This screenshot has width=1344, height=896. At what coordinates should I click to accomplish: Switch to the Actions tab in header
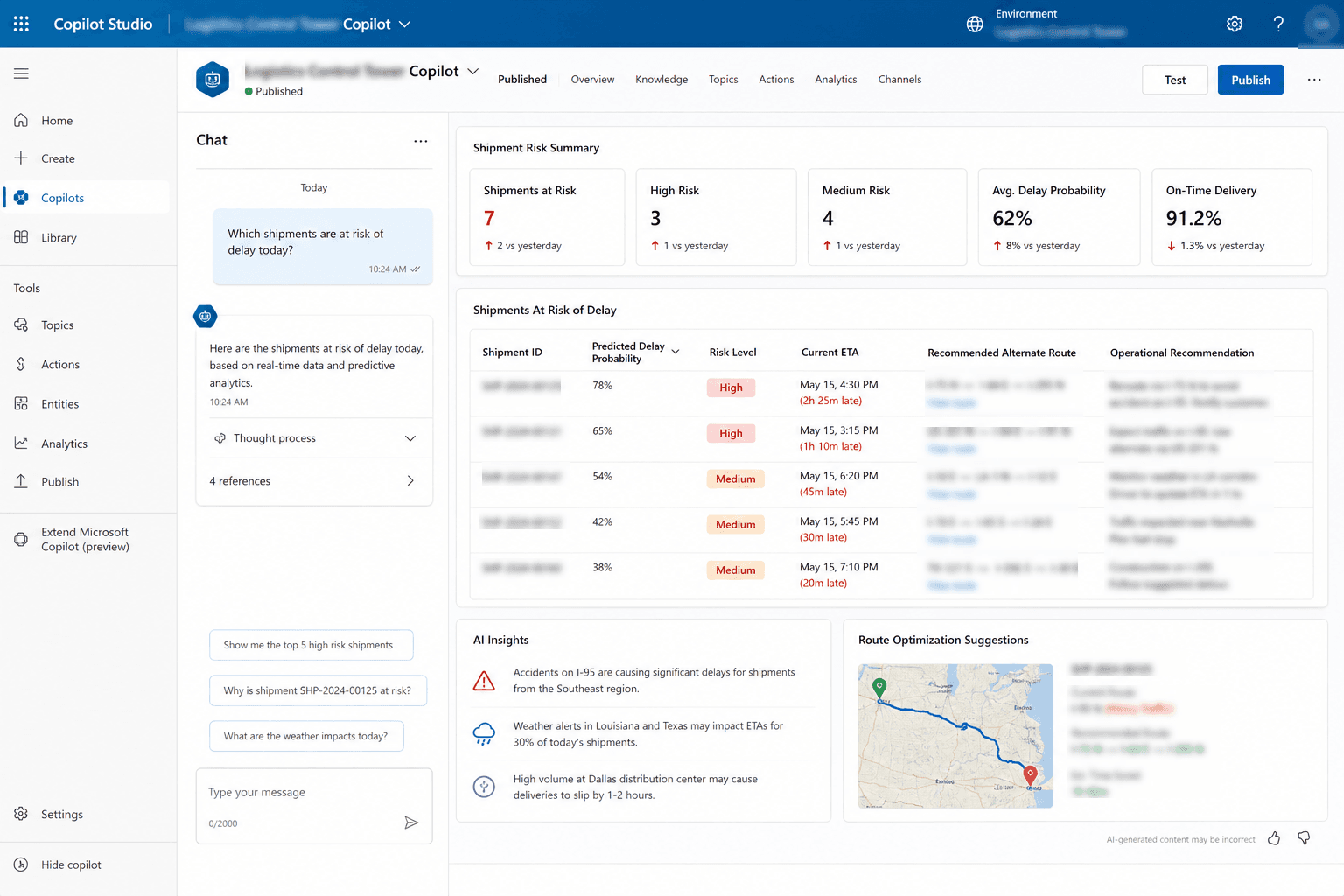776,80
